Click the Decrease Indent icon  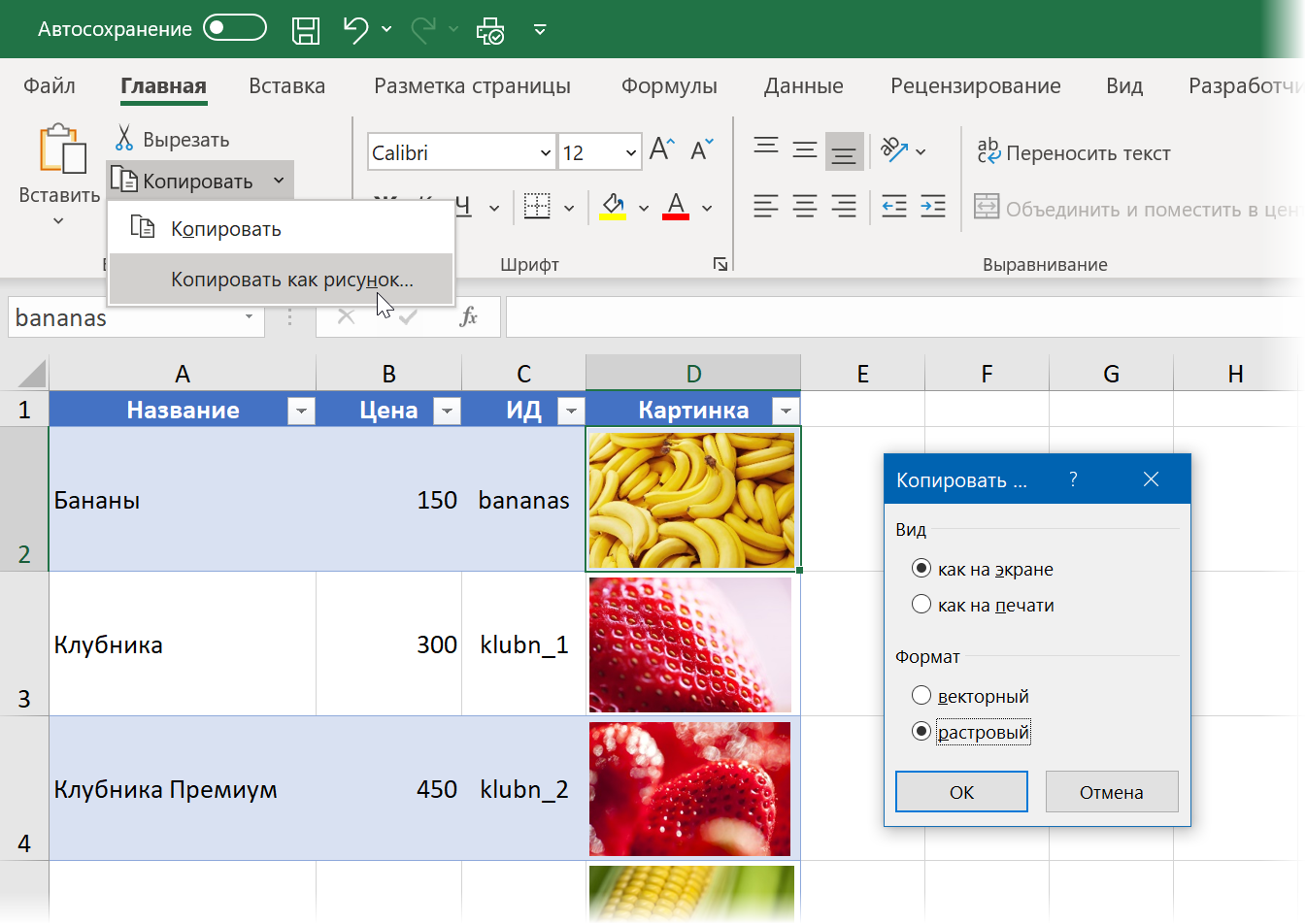tap(894, 206)
